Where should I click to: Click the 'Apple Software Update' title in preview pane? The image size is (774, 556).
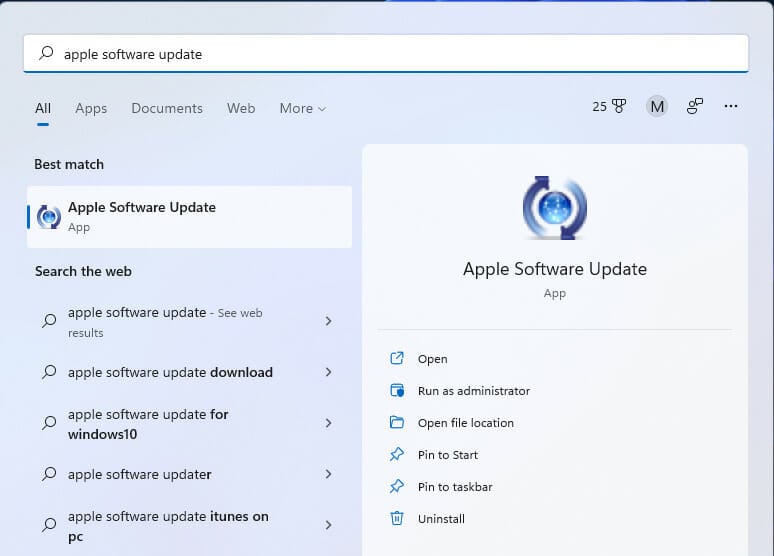[555, 270]
